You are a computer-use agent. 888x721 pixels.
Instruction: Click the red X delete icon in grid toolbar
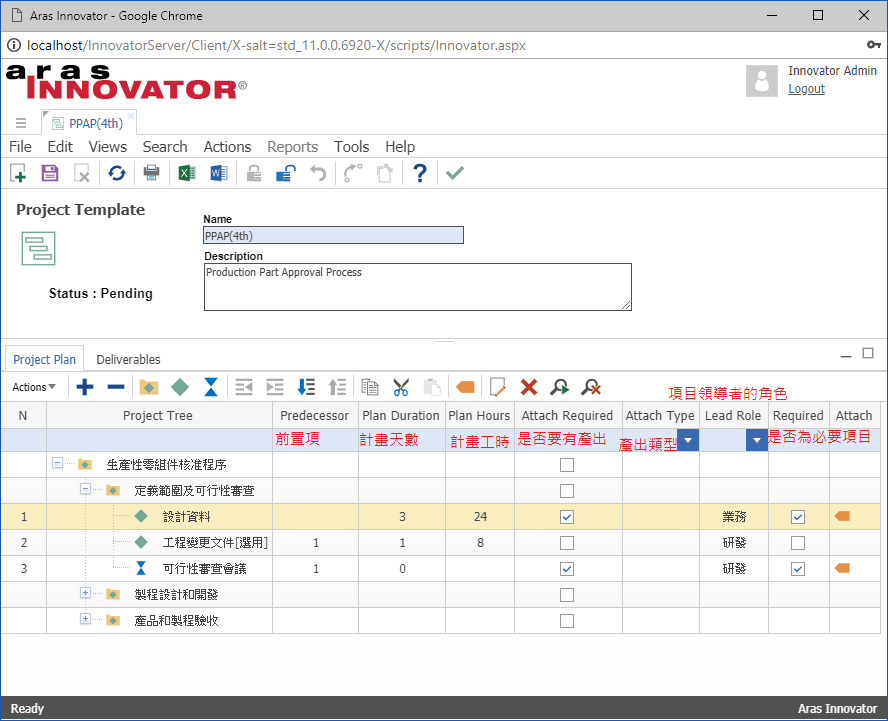point(529,387)
